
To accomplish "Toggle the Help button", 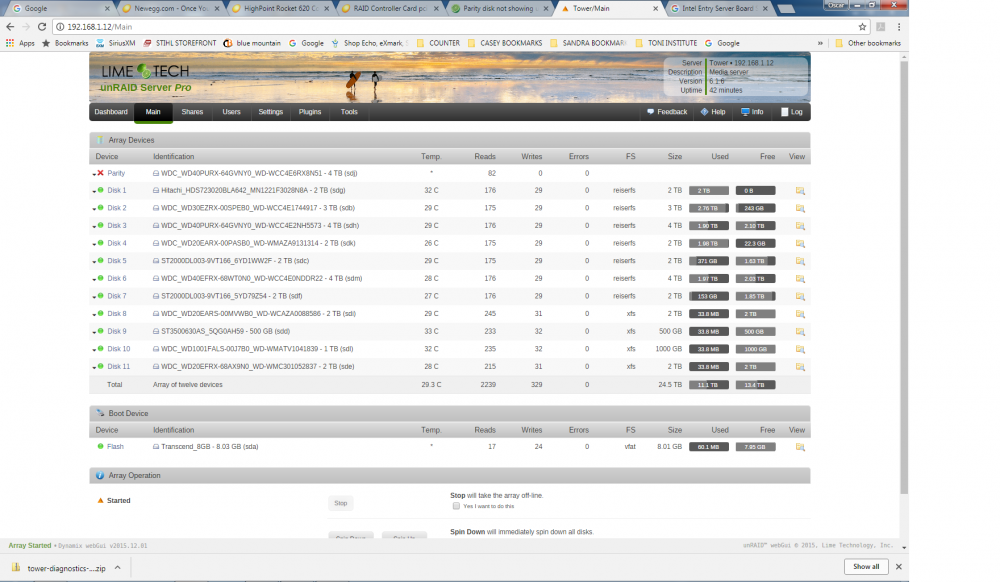I will (713, 112).
